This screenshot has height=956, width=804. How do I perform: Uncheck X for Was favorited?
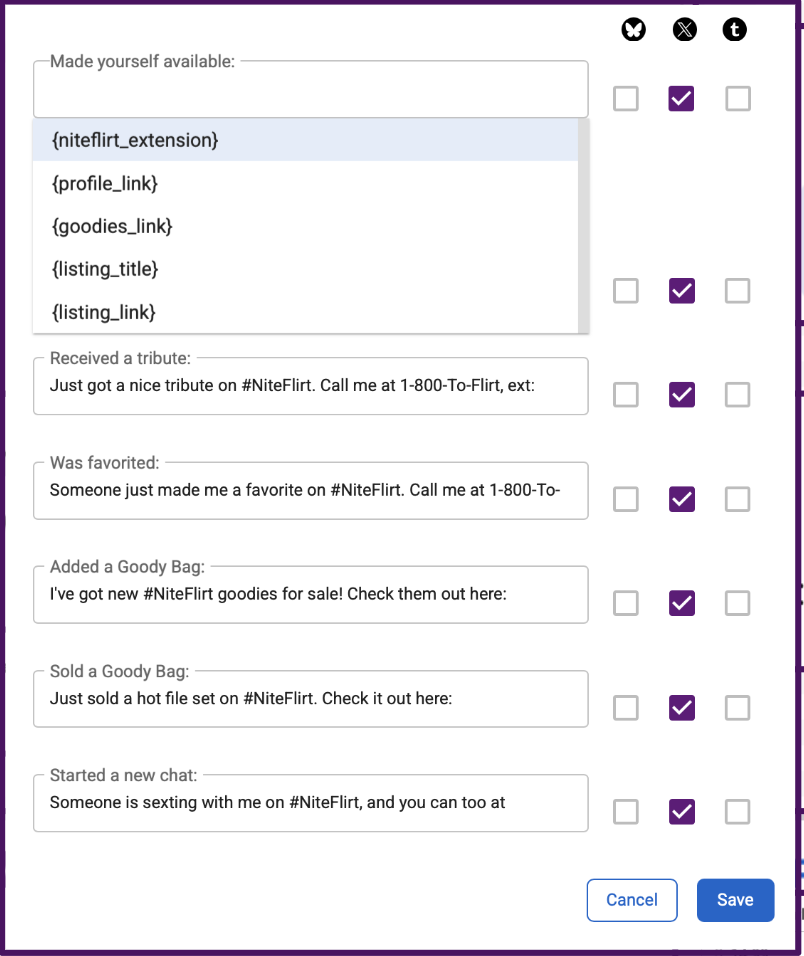tap(681, 499)
